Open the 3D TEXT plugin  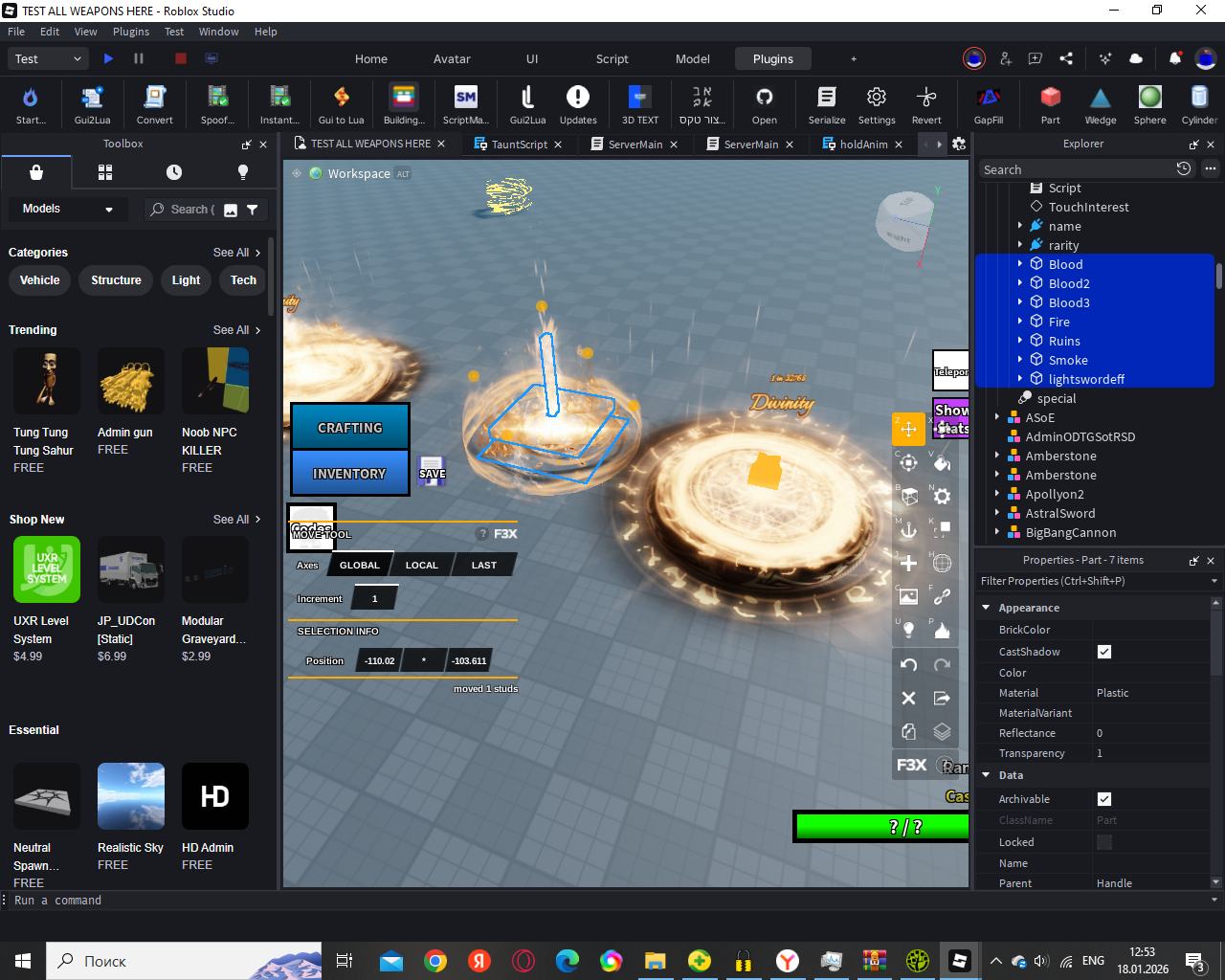coord(640,104)
